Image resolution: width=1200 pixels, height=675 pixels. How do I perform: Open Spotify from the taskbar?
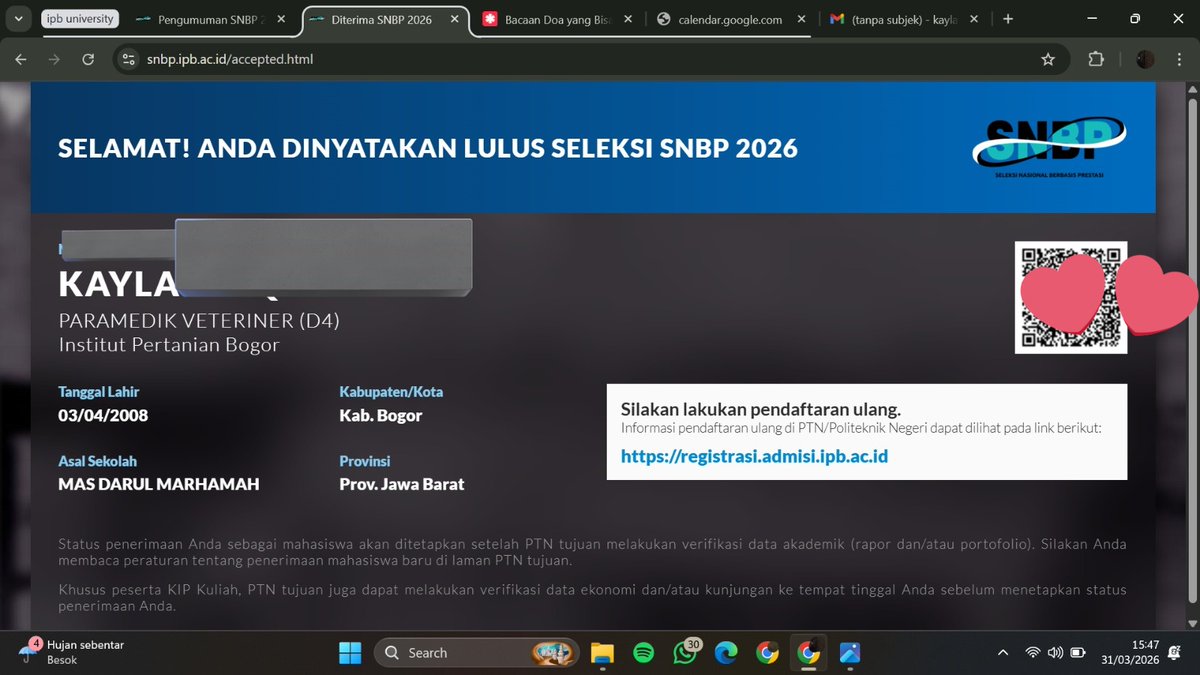click(x=643, y=653)
